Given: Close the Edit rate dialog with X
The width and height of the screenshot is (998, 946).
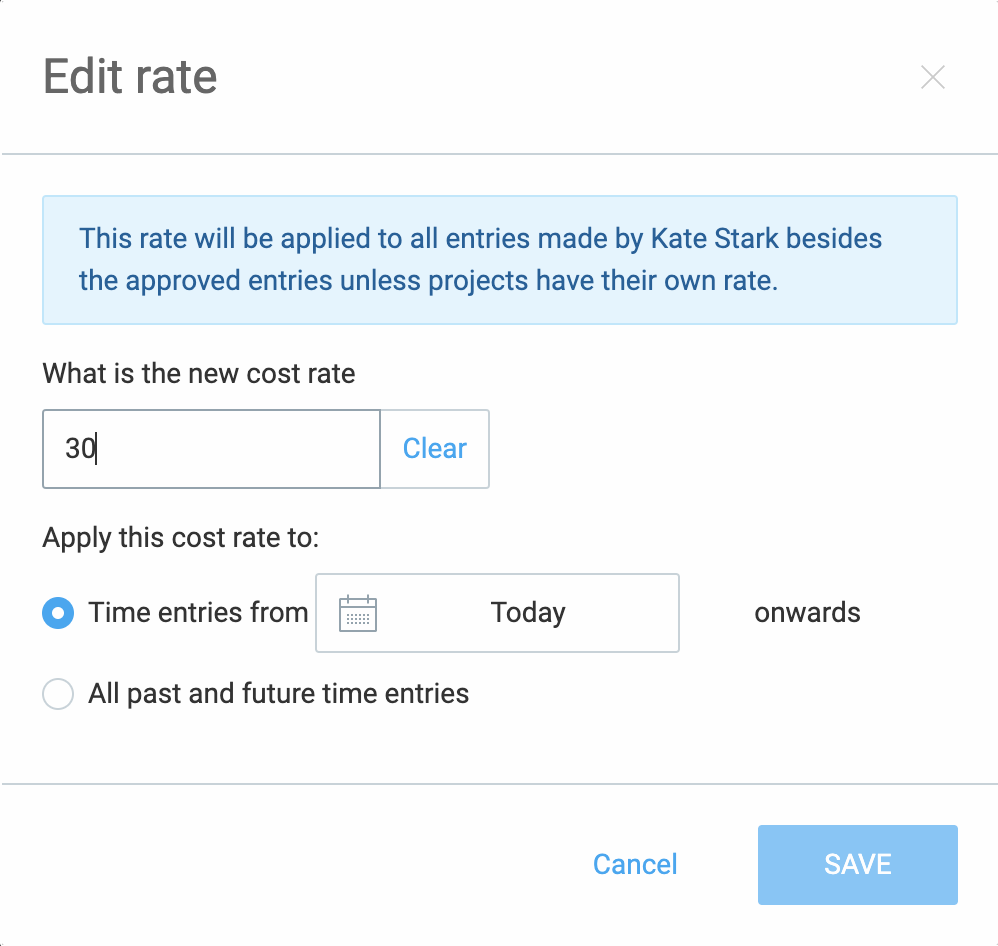Looking at the screenshot, I should click(x=932, y=77).
